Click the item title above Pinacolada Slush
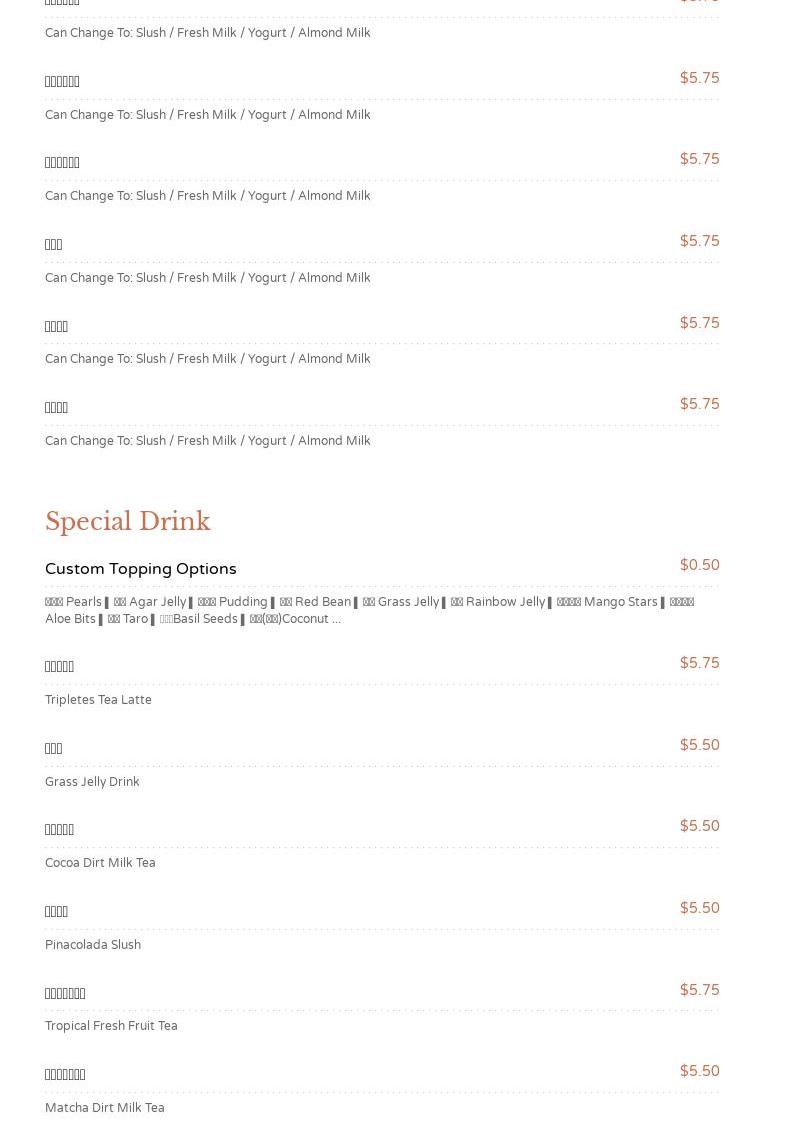 click(x=57, y=912)
